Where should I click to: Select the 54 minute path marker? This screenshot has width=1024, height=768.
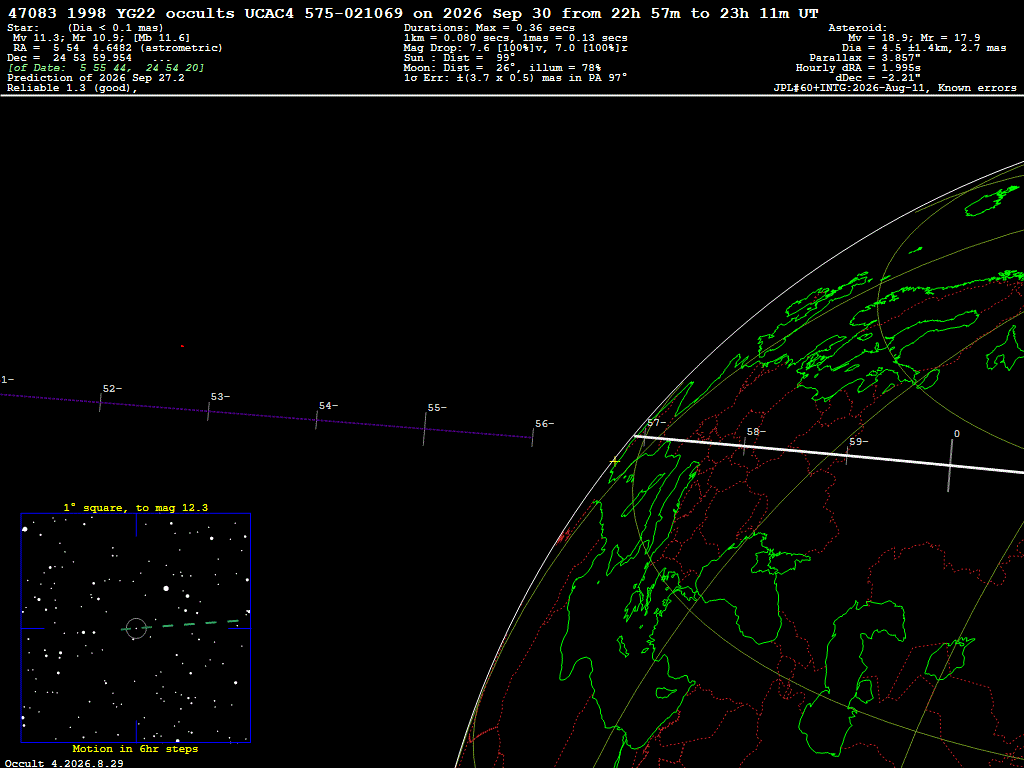coord(317,420)
